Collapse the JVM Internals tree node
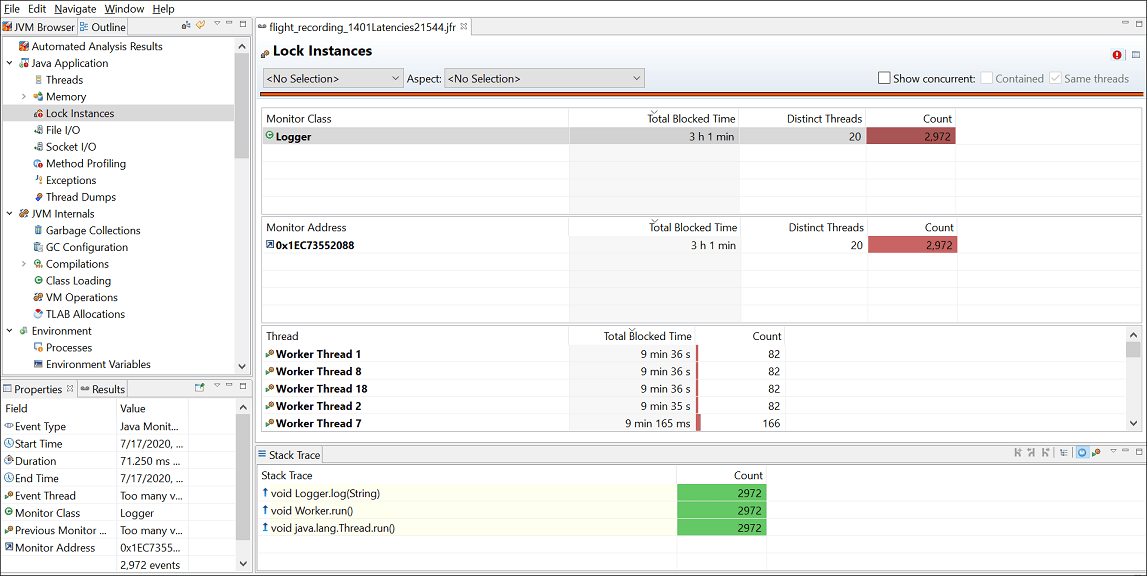 pyautogui.click(x=10, y=214)
